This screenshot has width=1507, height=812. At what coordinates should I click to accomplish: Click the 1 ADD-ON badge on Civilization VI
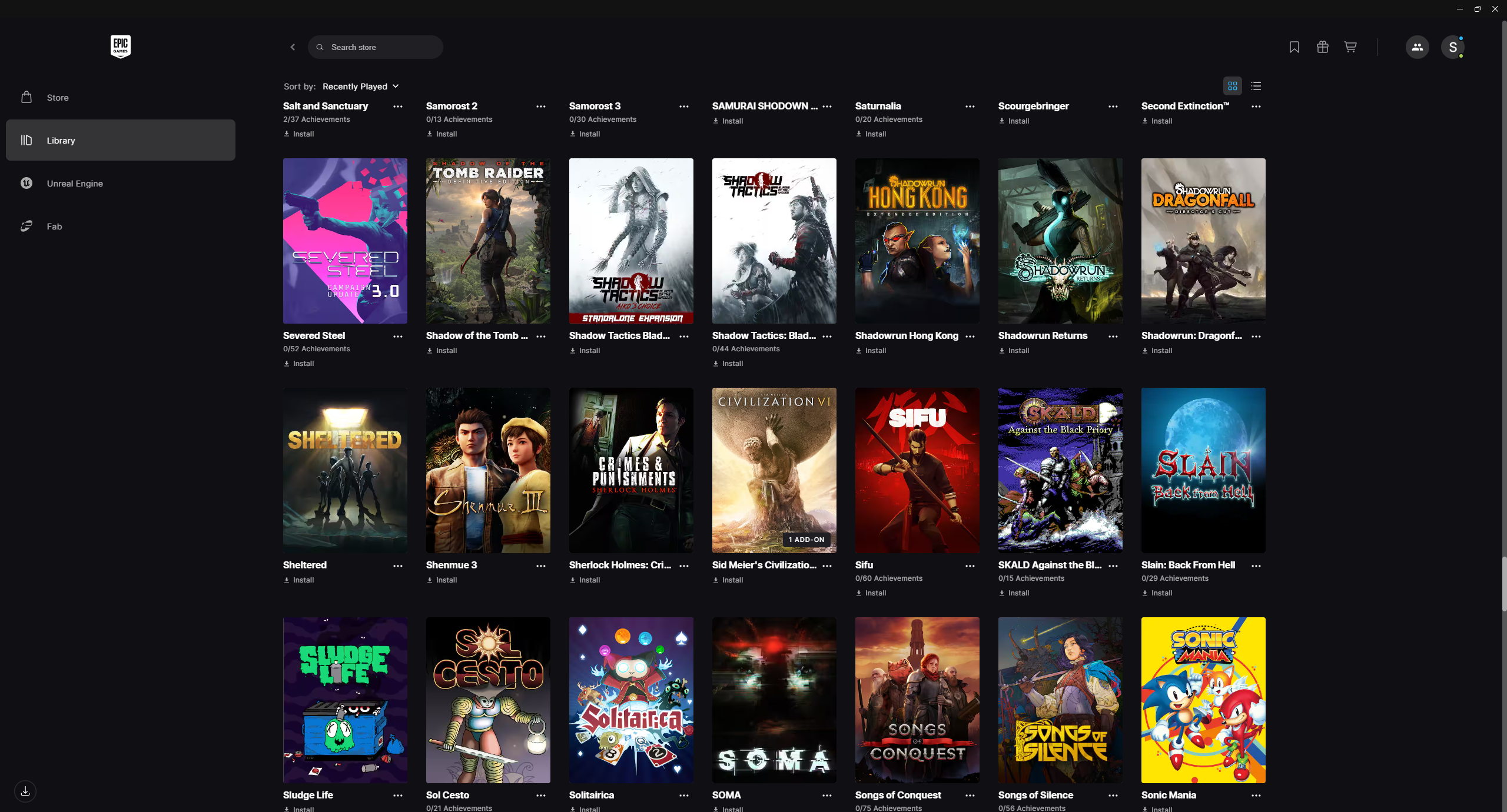coord(806,540)
